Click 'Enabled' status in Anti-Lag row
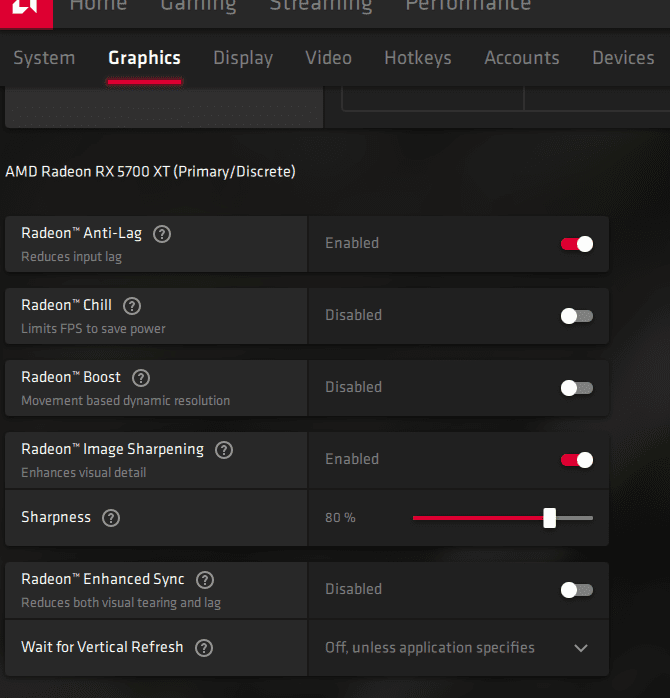This screenshot has width=670, height=698. click(x=352, y=243)
